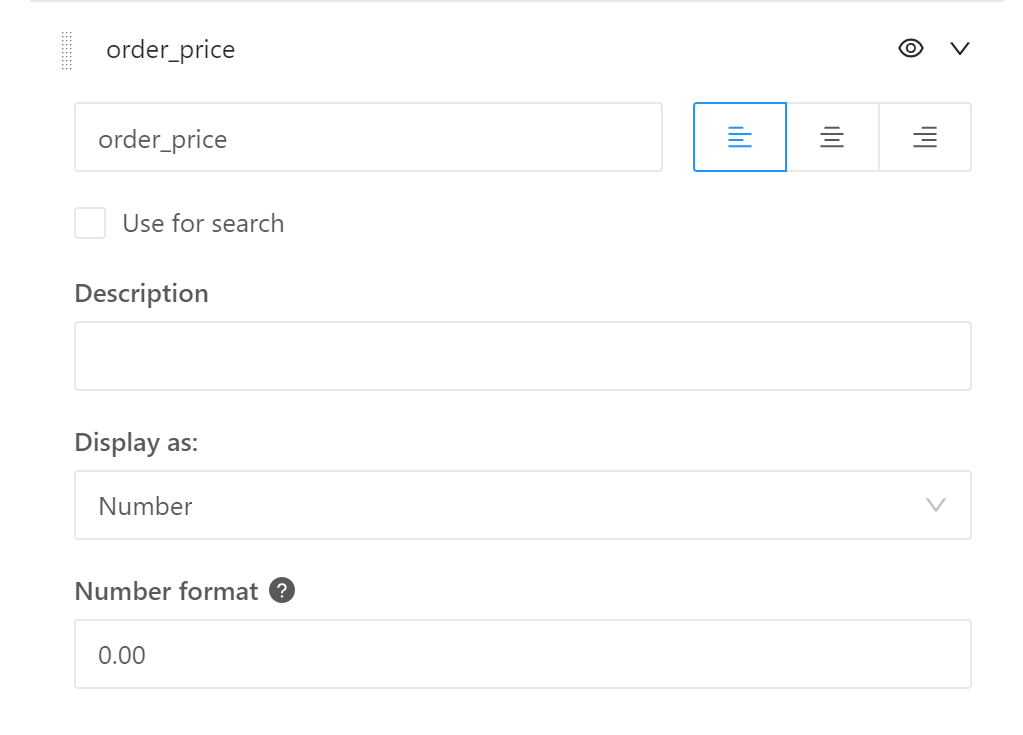Click the Use for search label
The height and width of the screenshot is (735, 1023).
click(204, 224)
